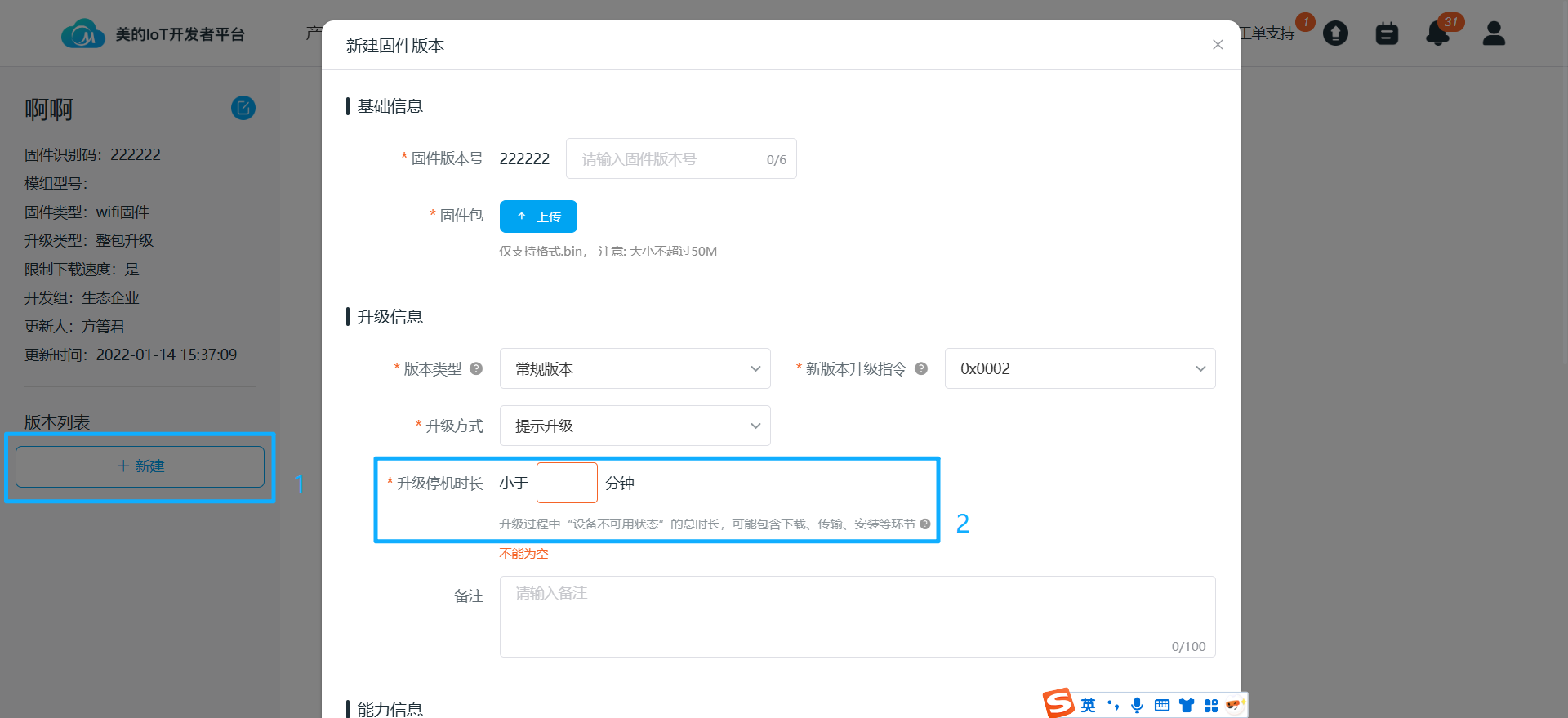Screen dimensions: 1568x718
Task: Click the upload arrow icon in header
Action: point(1335,33)
